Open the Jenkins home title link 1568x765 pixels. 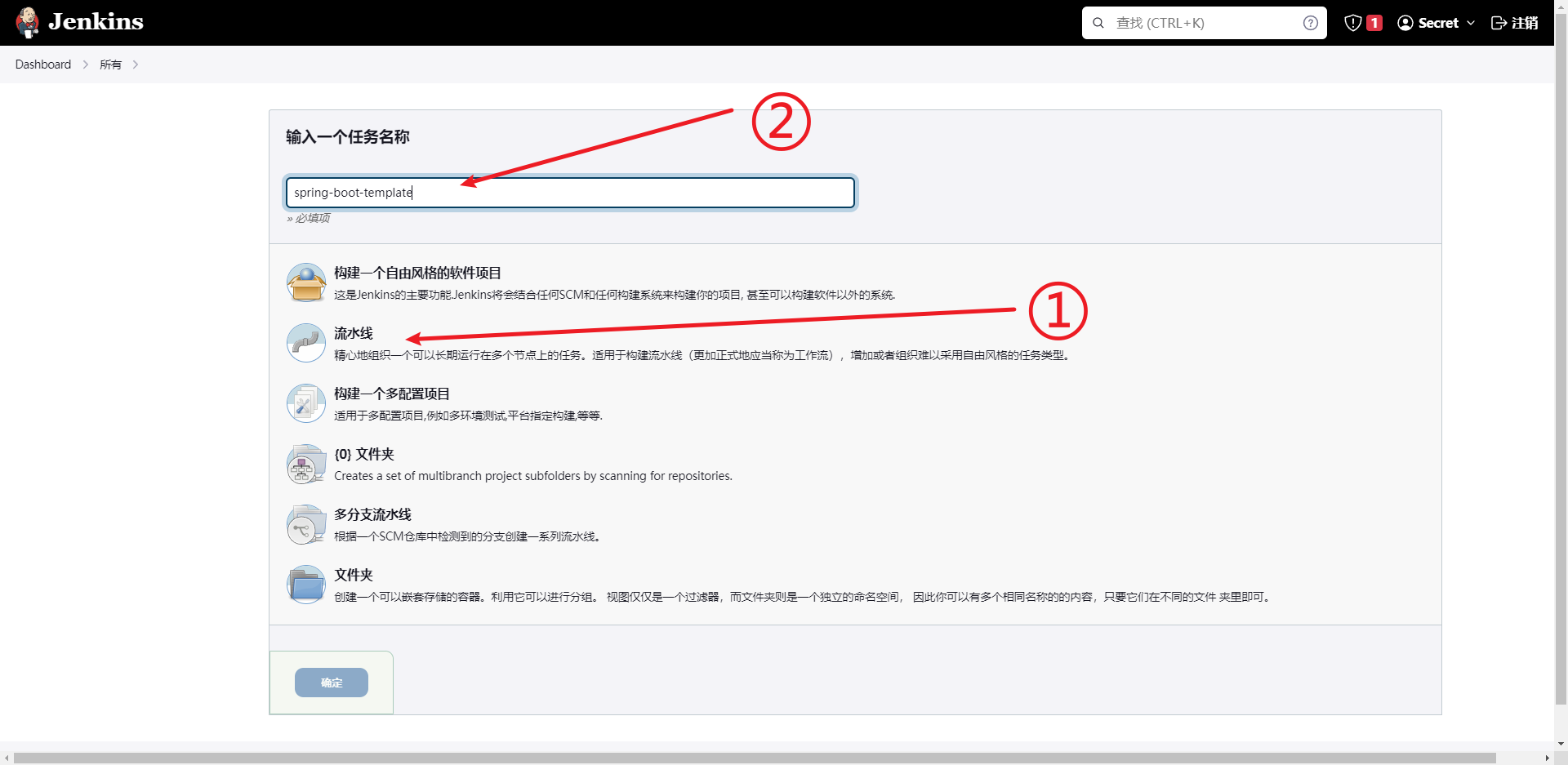(96, 21)
